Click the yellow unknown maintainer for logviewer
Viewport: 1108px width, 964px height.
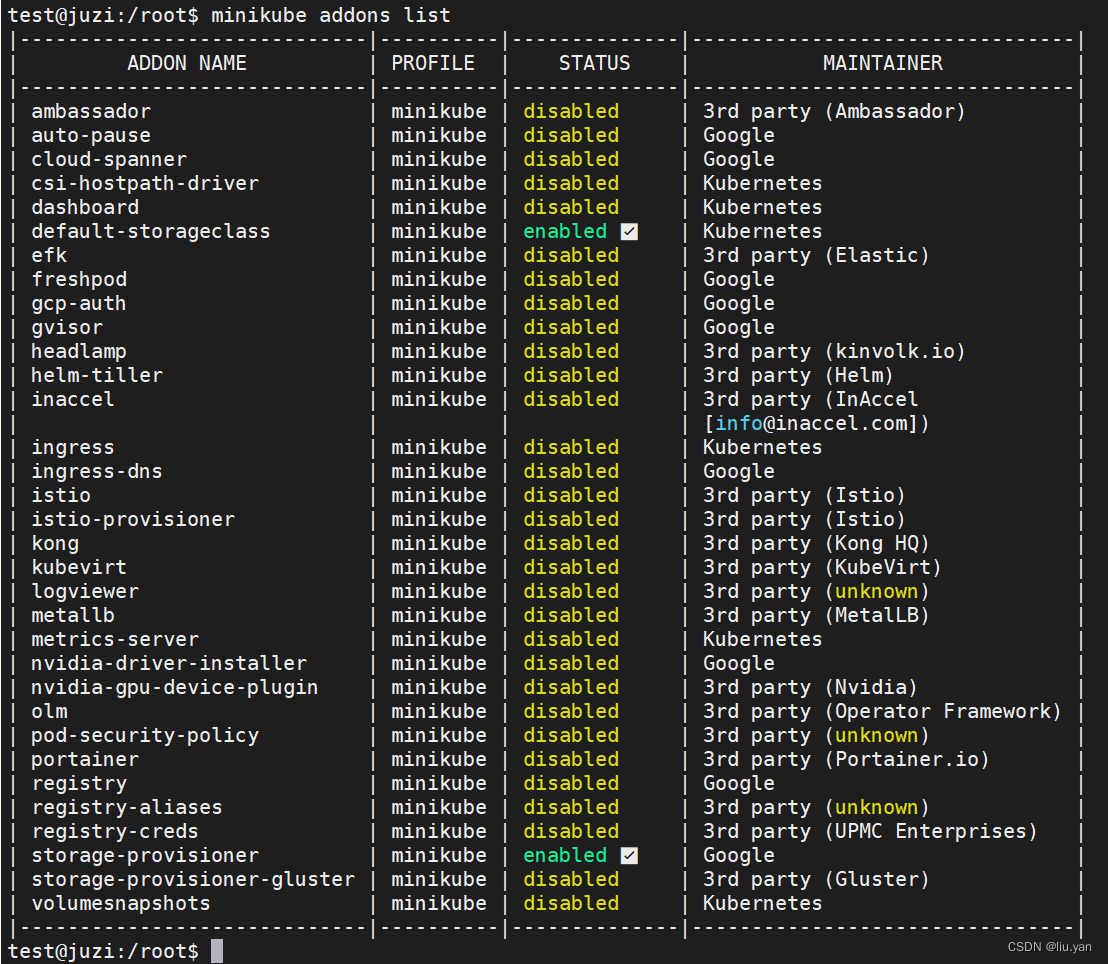click(x=876, y=591)
